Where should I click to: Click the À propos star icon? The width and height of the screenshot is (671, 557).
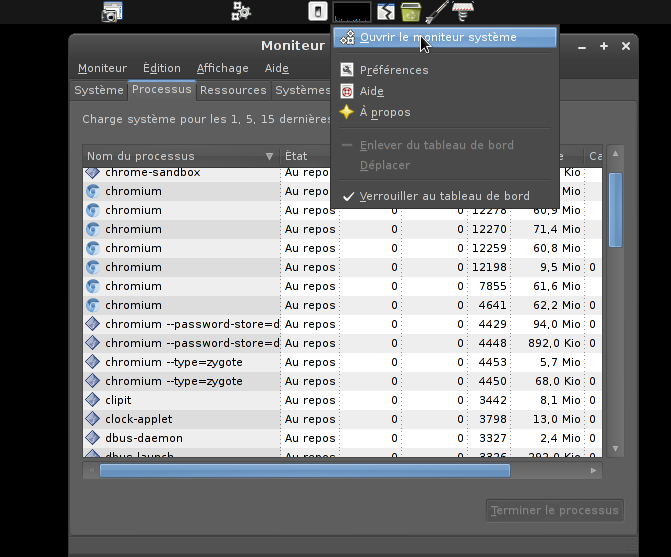[x=347, y=112]
